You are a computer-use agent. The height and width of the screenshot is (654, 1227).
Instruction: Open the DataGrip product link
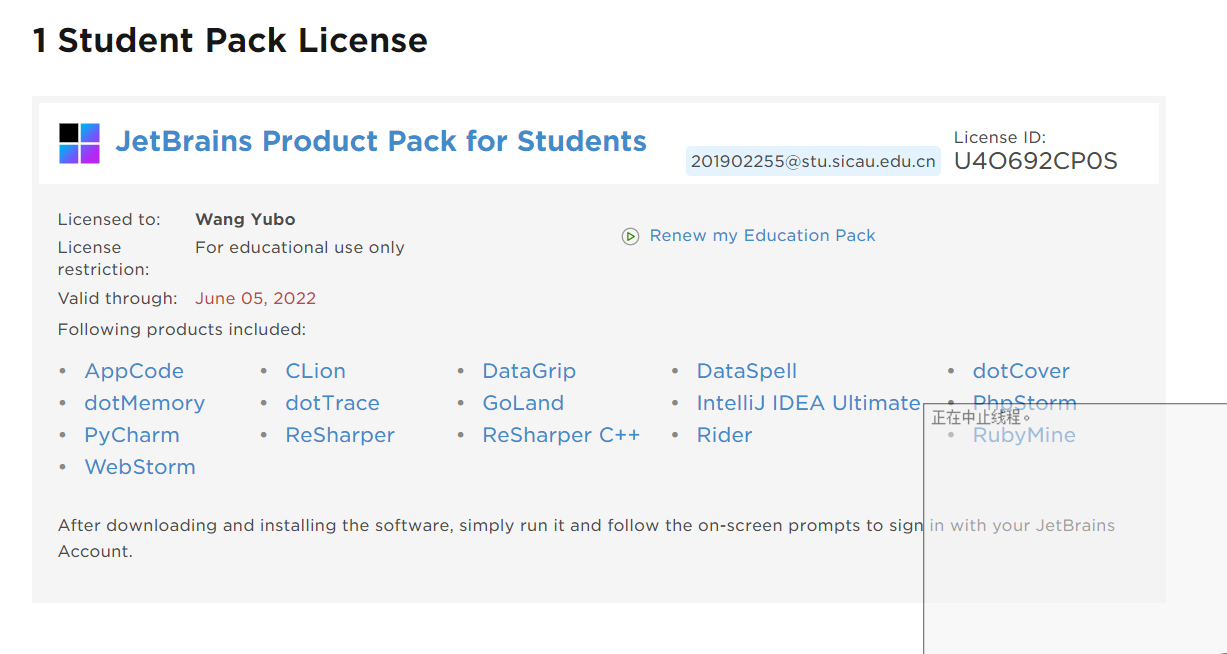(x=529, y=371)
